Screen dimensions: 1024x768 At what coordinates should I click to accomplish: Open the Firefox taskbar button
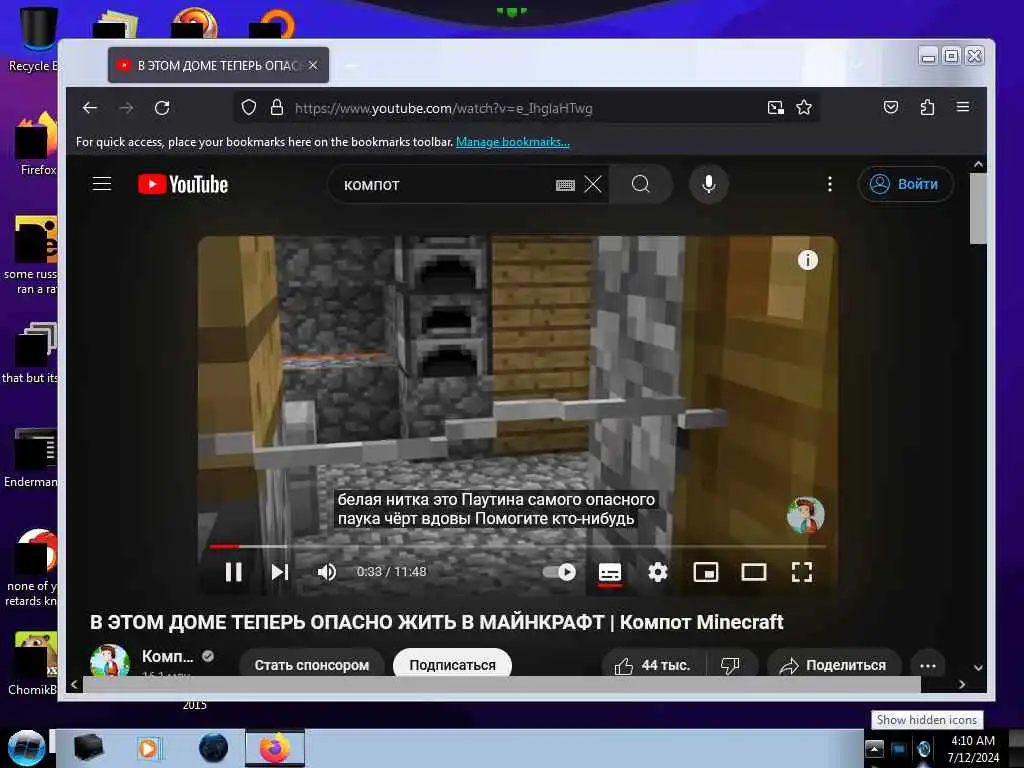[276, 748]
